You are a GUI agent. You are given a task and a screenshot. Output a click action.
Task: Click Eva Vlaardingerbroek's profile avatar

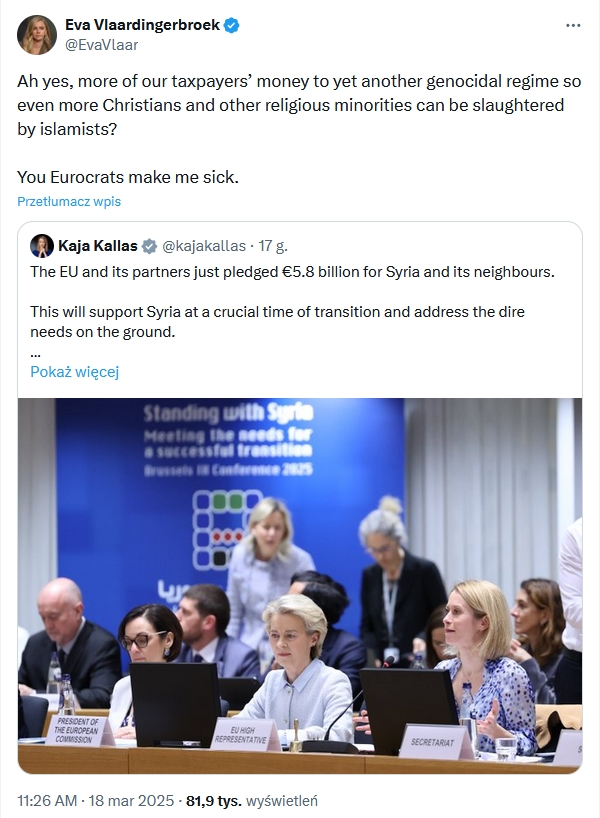tap(37, 34)
